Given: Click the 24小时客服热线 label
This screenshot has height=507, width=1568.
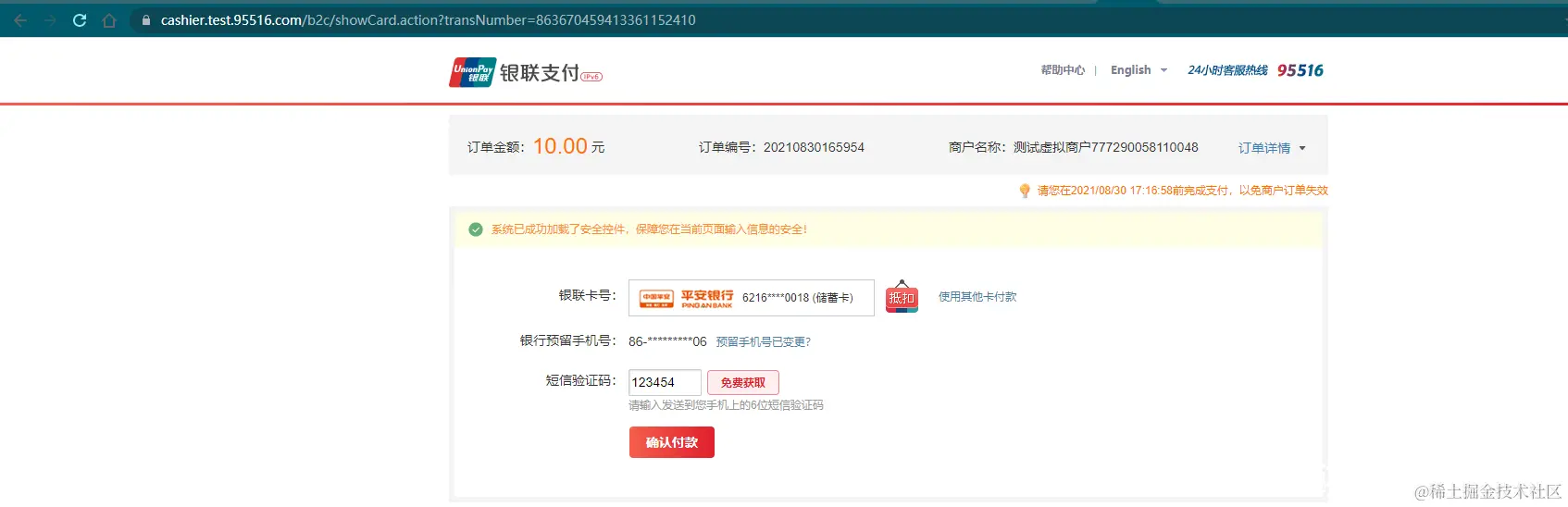Looking at the screenshot, I should point(1227,70).
